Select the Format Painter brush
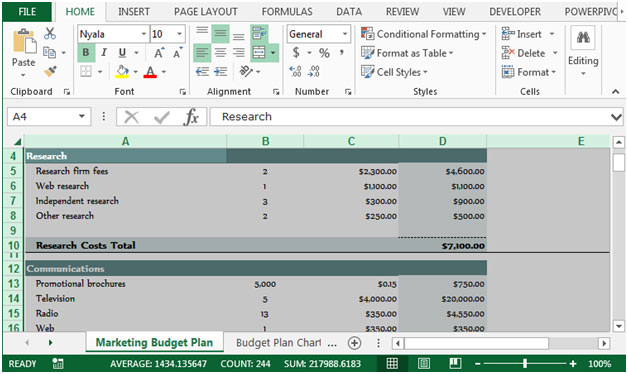Image resolution: width=628 pixels, height=374 pixels. pos(50,71)
